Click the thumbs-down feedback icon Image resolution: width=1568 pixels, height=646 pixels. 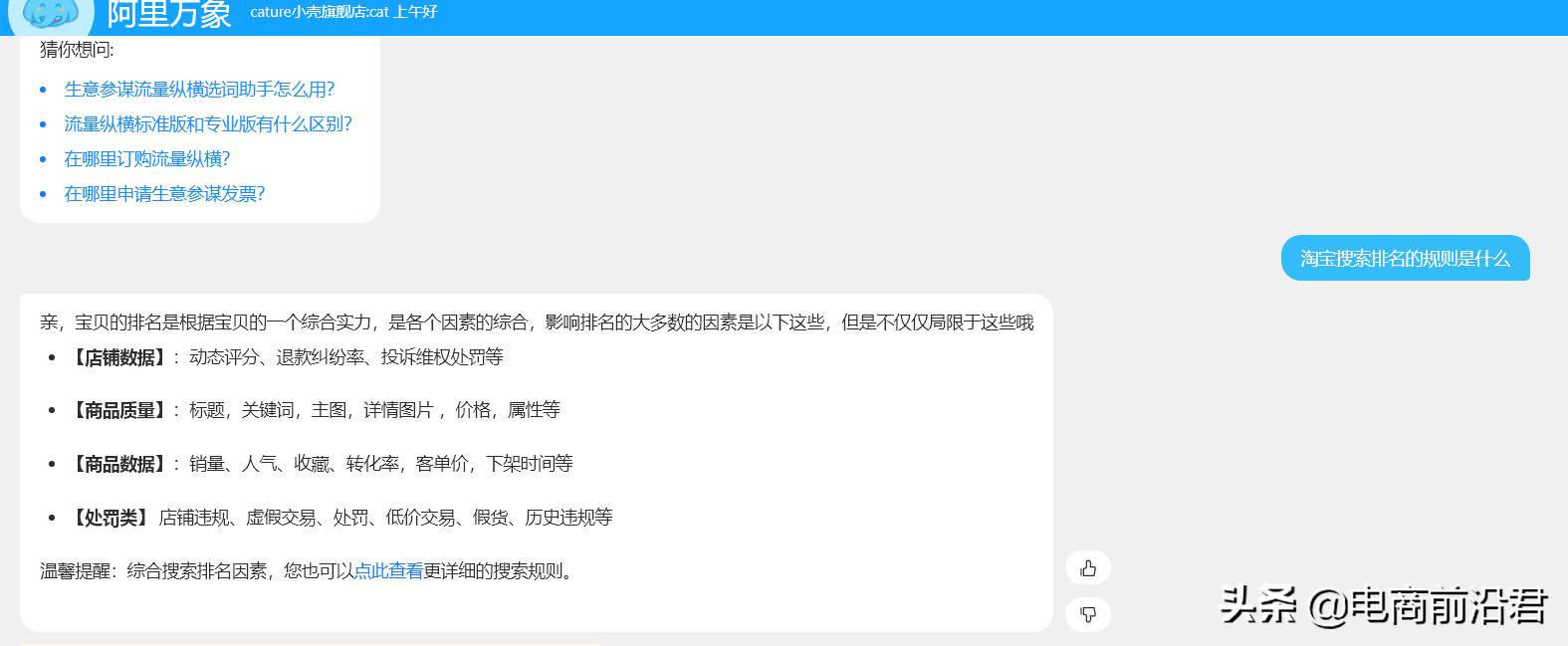1088,614
